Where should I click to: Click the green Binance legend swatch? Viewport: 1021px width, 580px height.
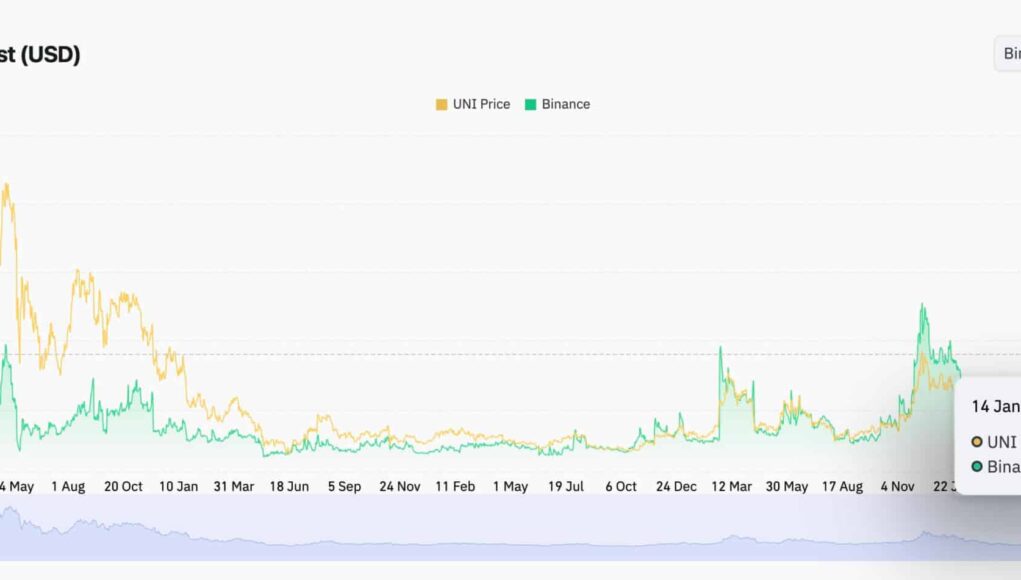click(531, 104)
